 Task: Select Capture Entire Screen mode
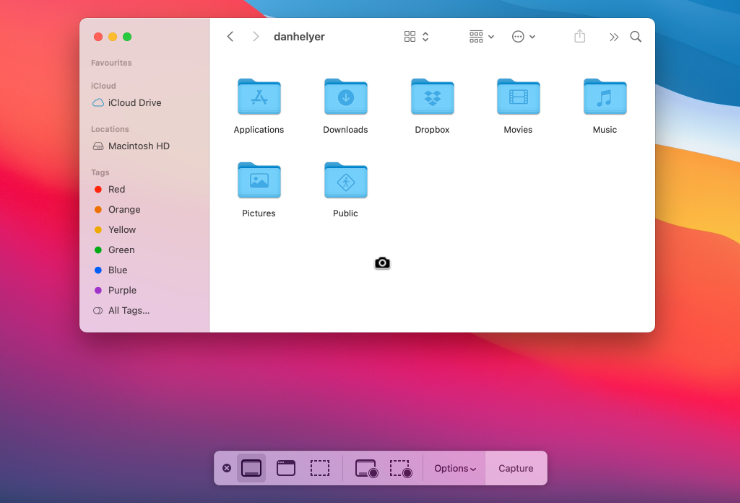[251, 468]
